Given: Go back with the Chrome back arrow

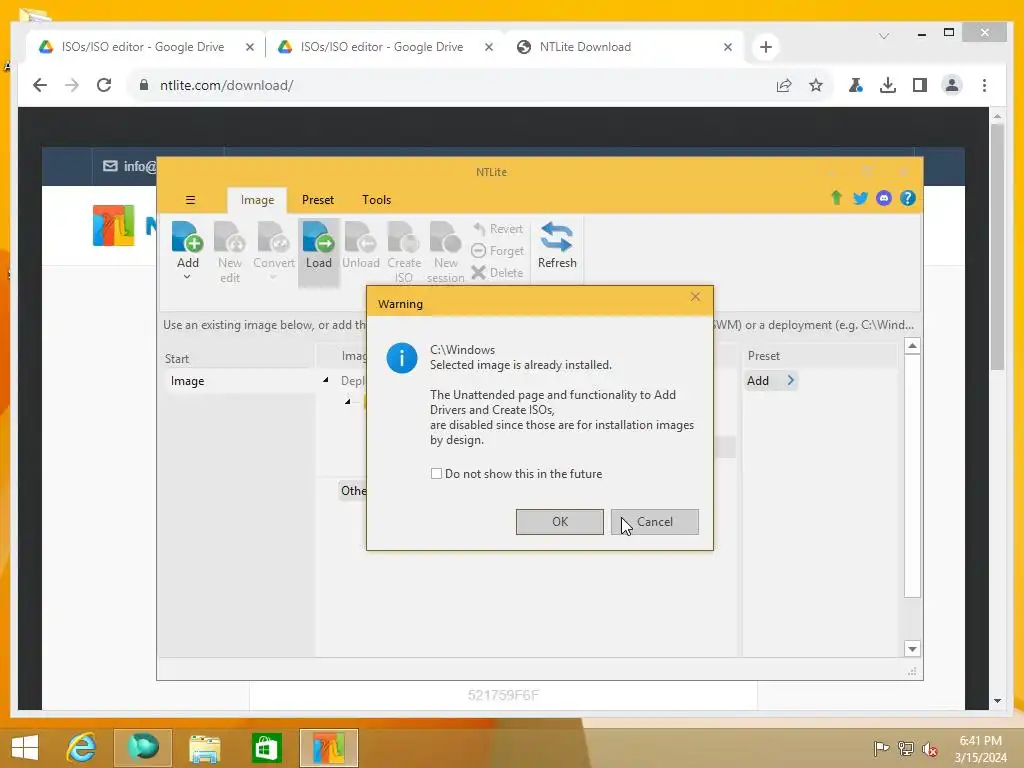Looking at the screenshot, I should click(40, 85).
